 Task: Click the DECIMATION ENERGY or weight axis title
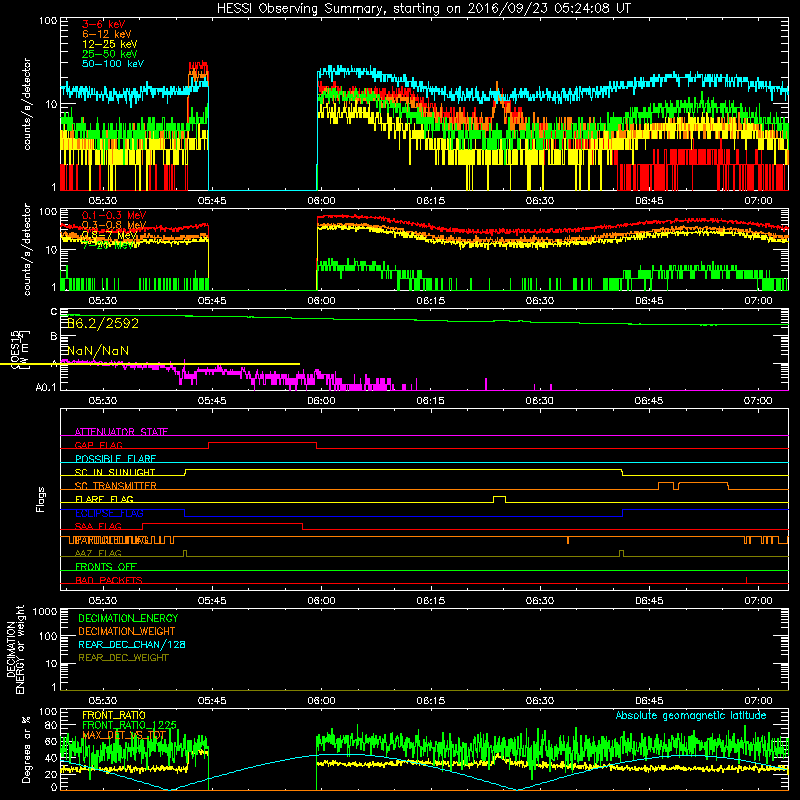(15, 649)
